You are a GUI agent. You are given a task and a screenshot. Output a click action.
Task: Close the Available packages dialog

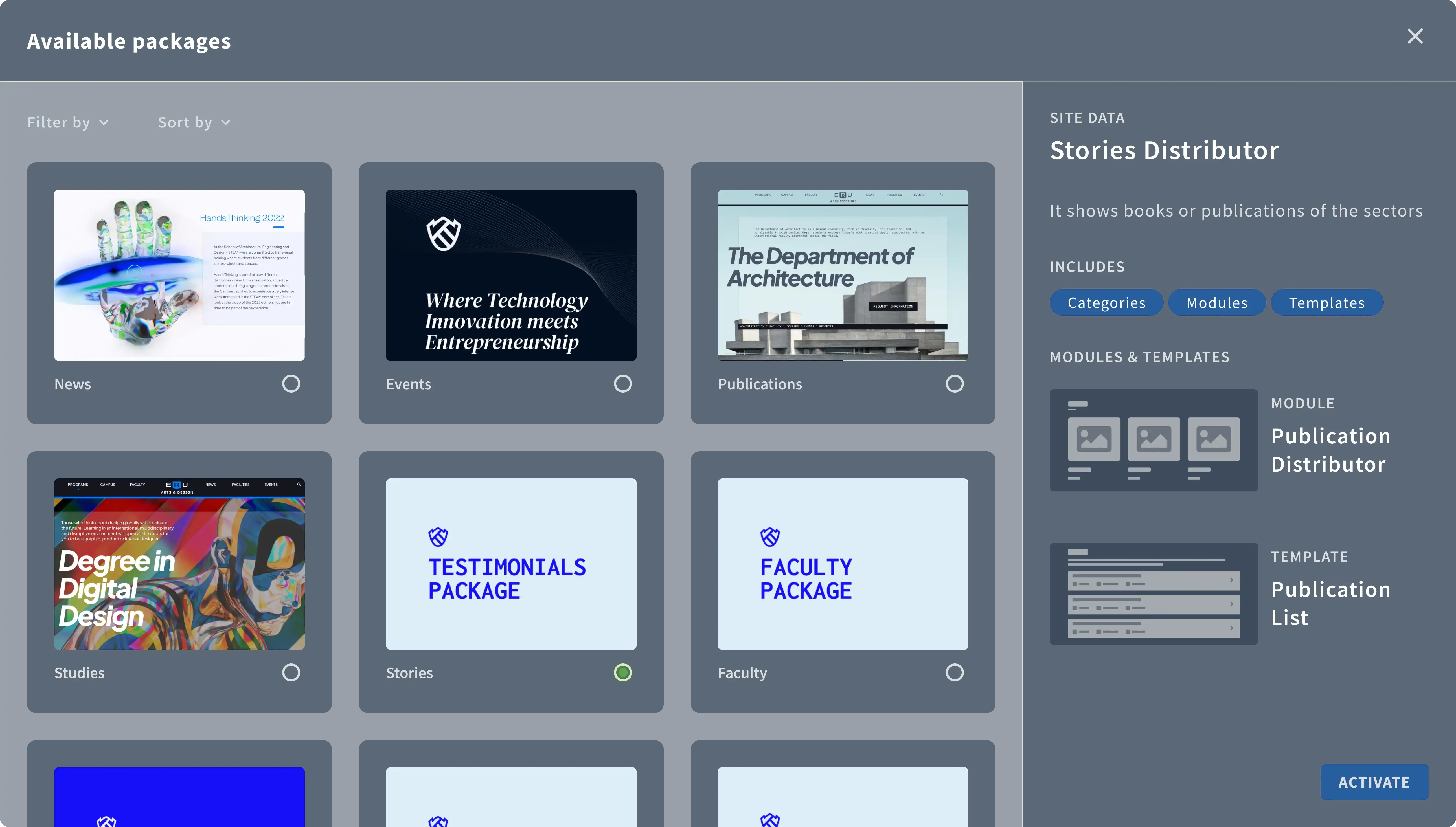click(1415, 36)
